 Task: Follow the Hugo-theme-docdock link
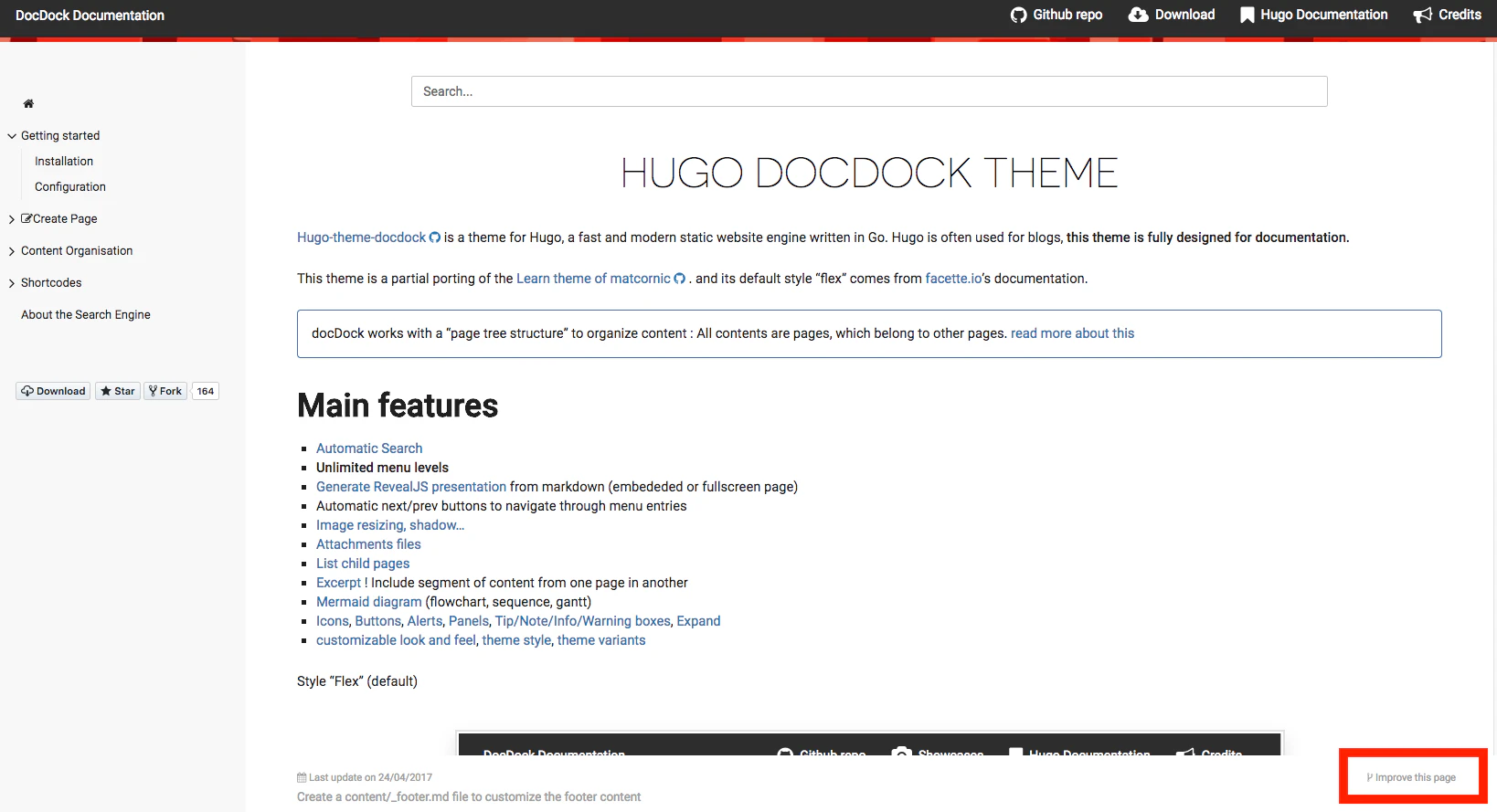pos(361,237)
